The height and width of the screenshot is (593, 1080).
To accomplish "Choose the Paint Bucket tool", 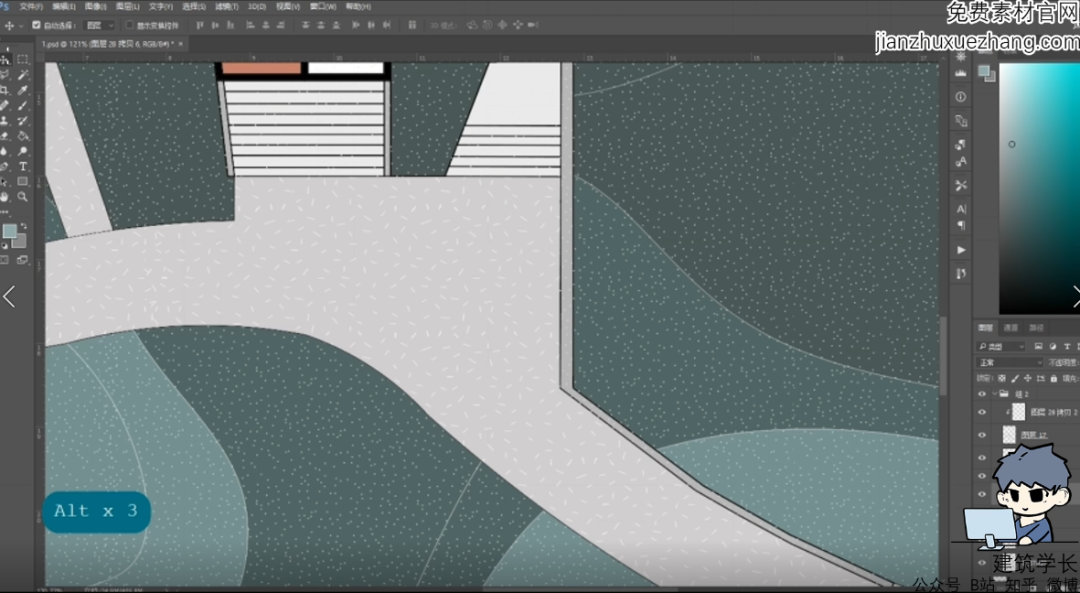I will pos(23,136).
